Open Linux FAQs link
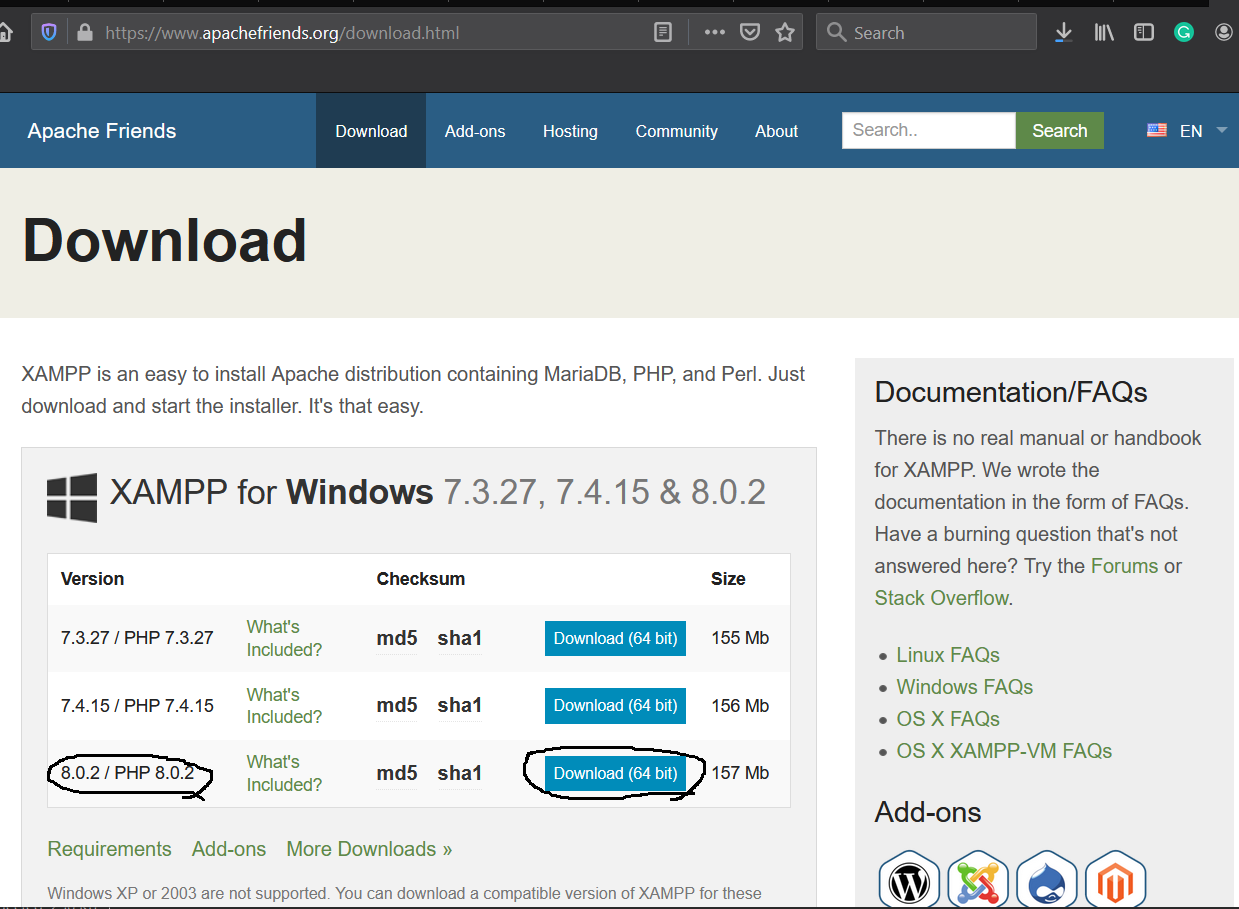Screen dimensions: 1239x909 [948, 655]
